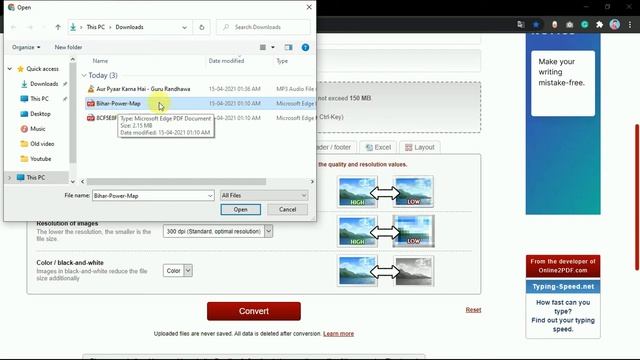This screenshot has height=360, width=640.
Task: Click the pin icon next to Downloads in Quick access
Action: coord(64,84)
